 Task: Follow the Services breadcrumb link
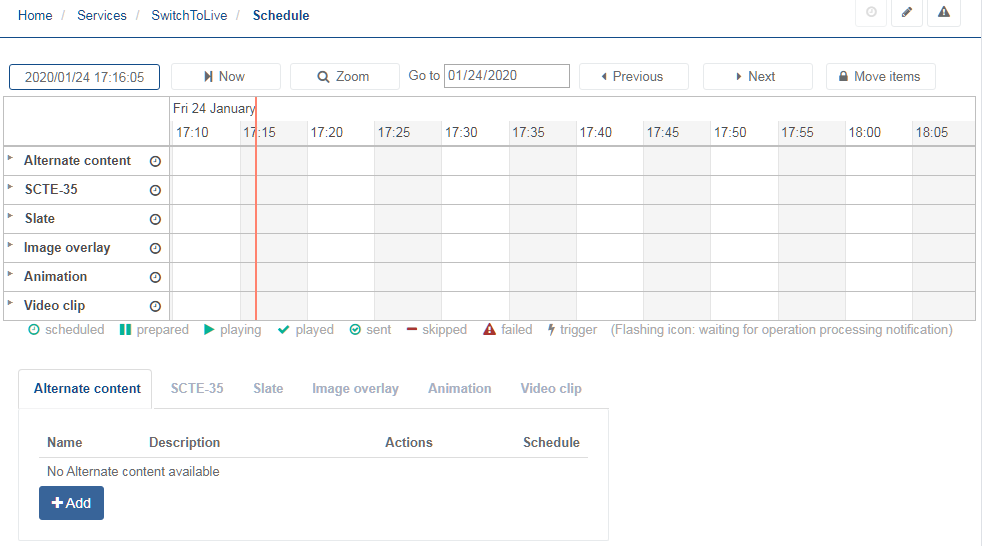pos(102,15)
